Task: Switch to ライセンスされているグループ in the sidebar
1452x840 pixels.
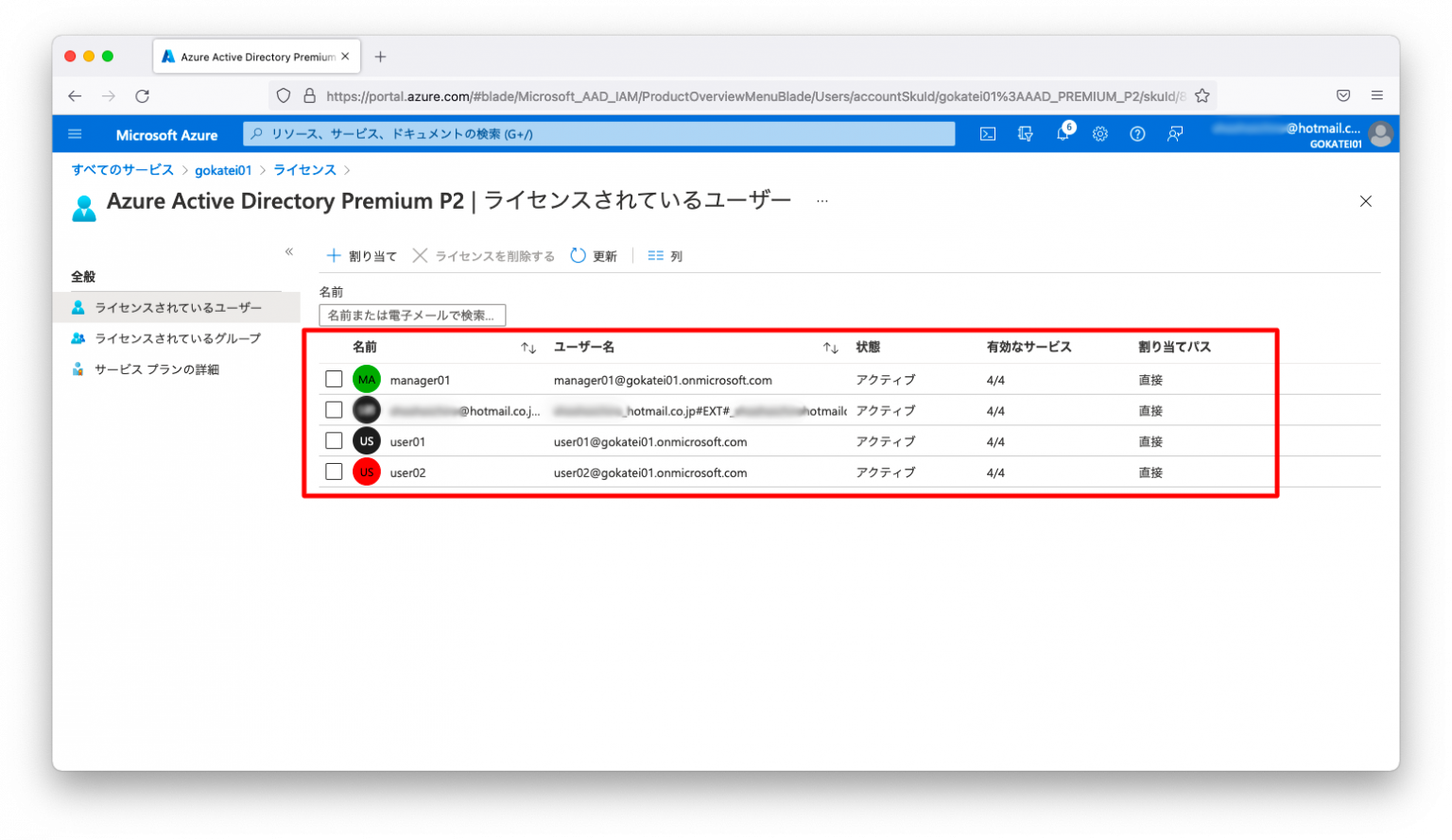Action: [x=175, y=337]
